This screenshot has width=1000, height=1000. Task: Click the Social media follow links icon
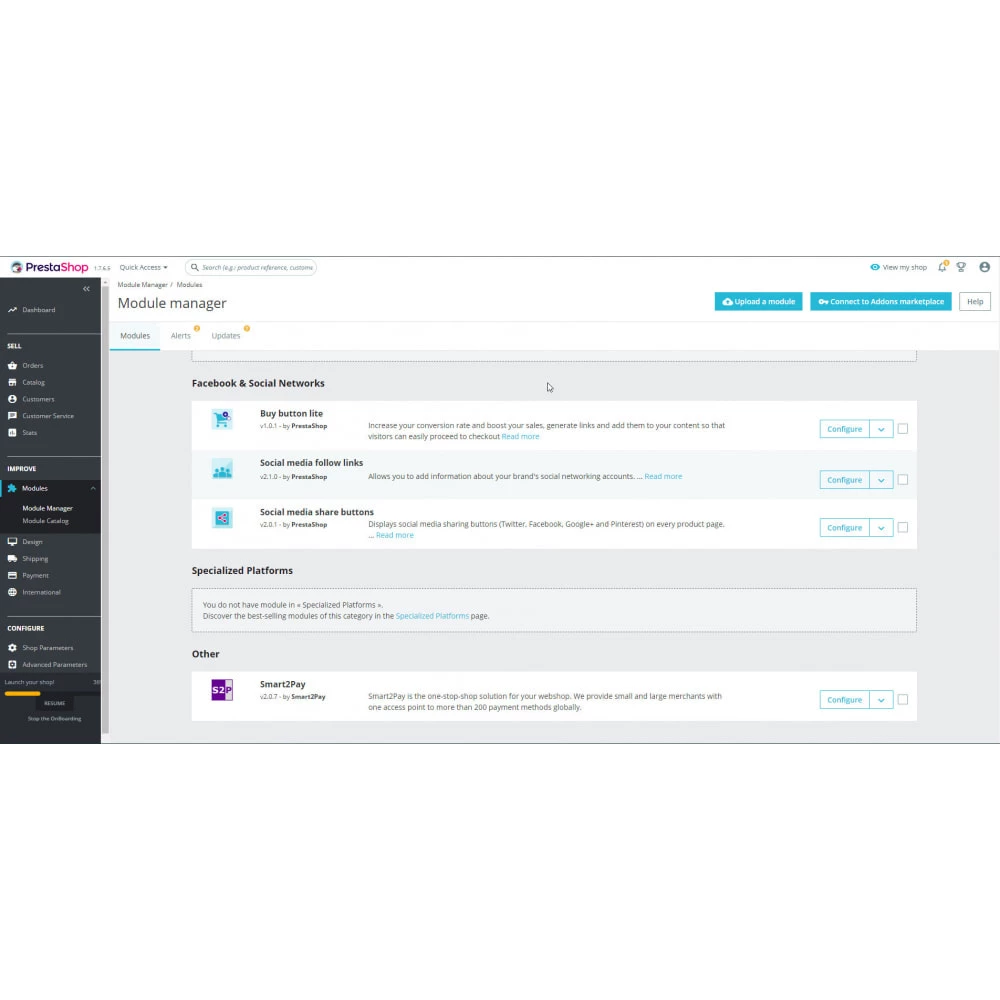pyautogui.click(x=222, y=469)
